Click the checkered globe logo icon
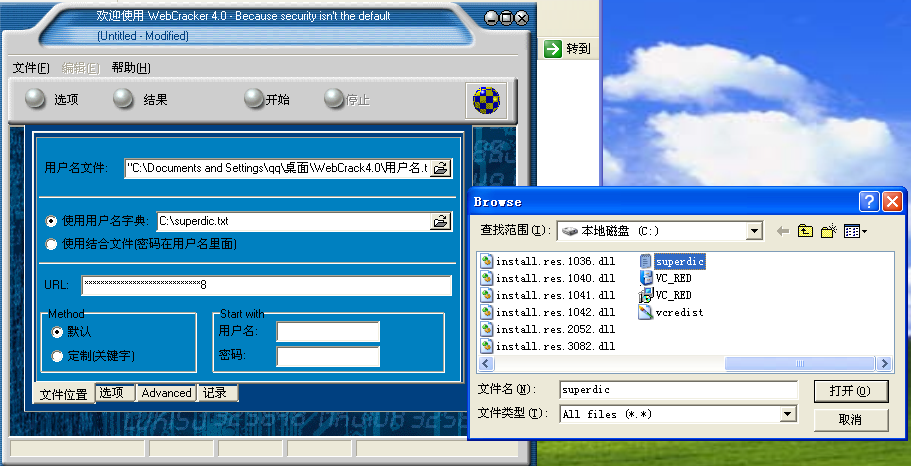This screenshot has width=911, height=466. (486, 100)
